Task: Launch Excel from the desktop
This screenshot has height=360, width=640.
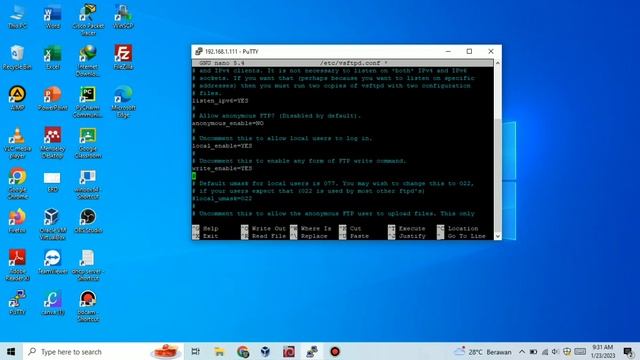Action: coord(53,58)
